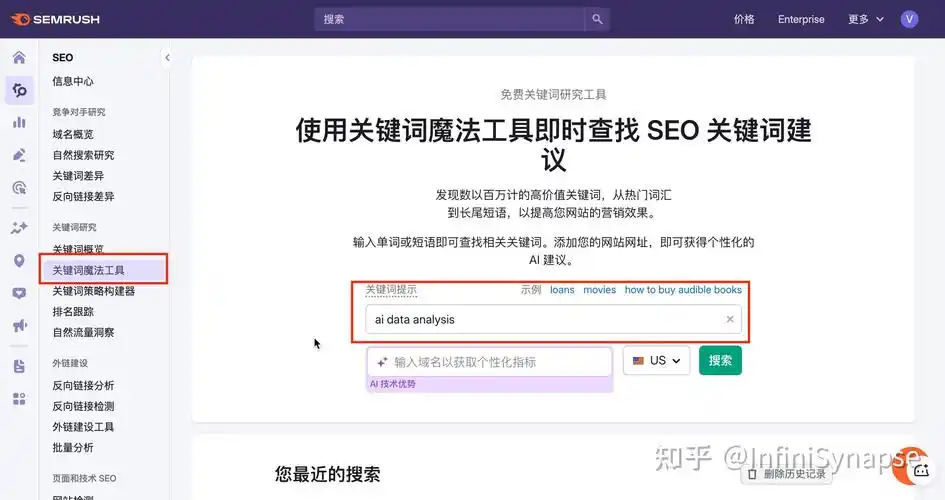The height and width of the screenshot is (500, 945).
Task: Open 反向链接分析 in the sidebar
Action: pos(83,386)
